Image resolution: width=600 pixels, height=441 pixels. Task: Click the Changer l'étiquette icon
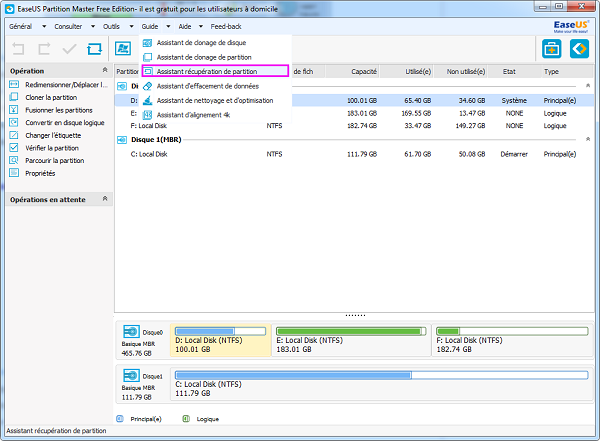point(14,135)
